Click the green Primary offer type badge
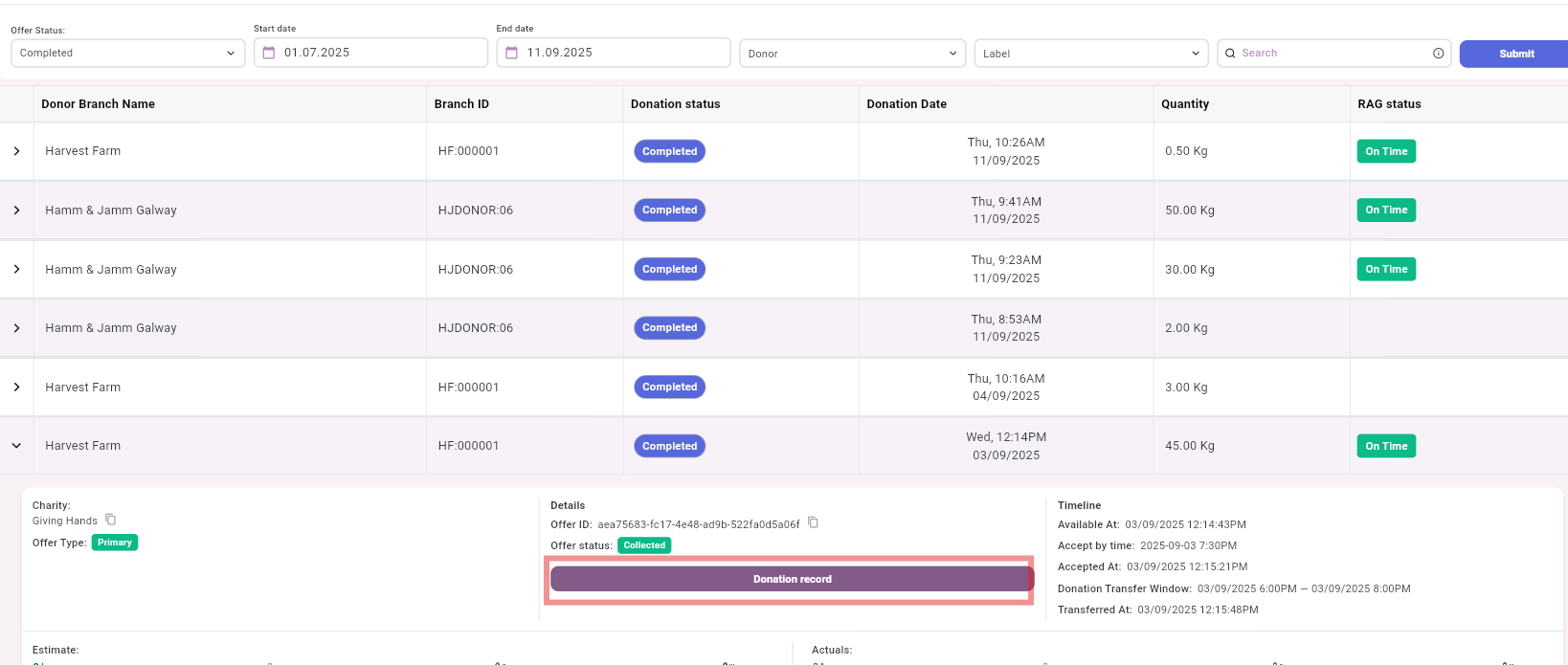This screenshot has height=665, width=1568. pyautogui.click(x=115, y=543)
